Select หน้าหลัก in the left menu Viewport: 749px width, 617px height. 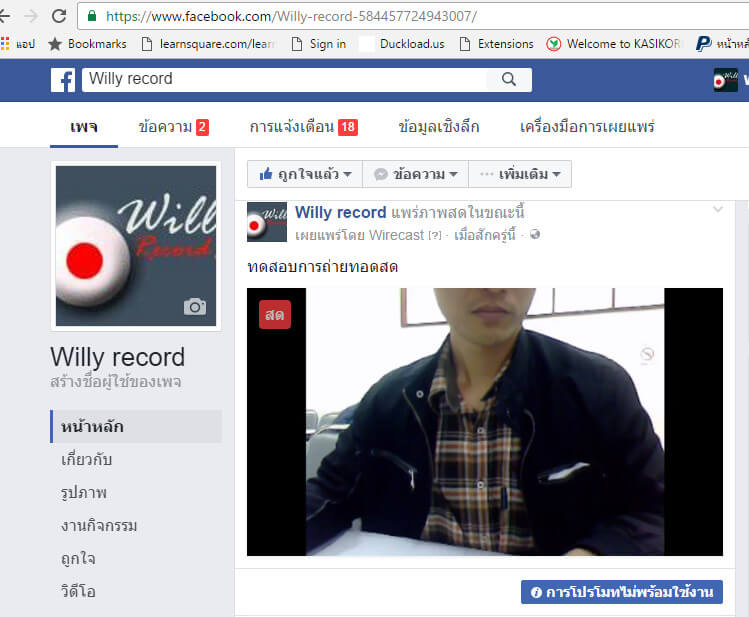point(136,426)
